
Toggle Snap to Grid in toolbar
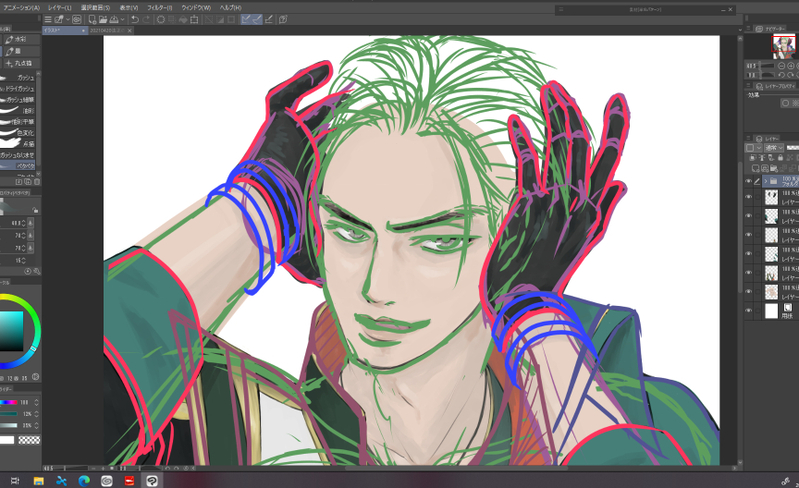click(269, 19)
